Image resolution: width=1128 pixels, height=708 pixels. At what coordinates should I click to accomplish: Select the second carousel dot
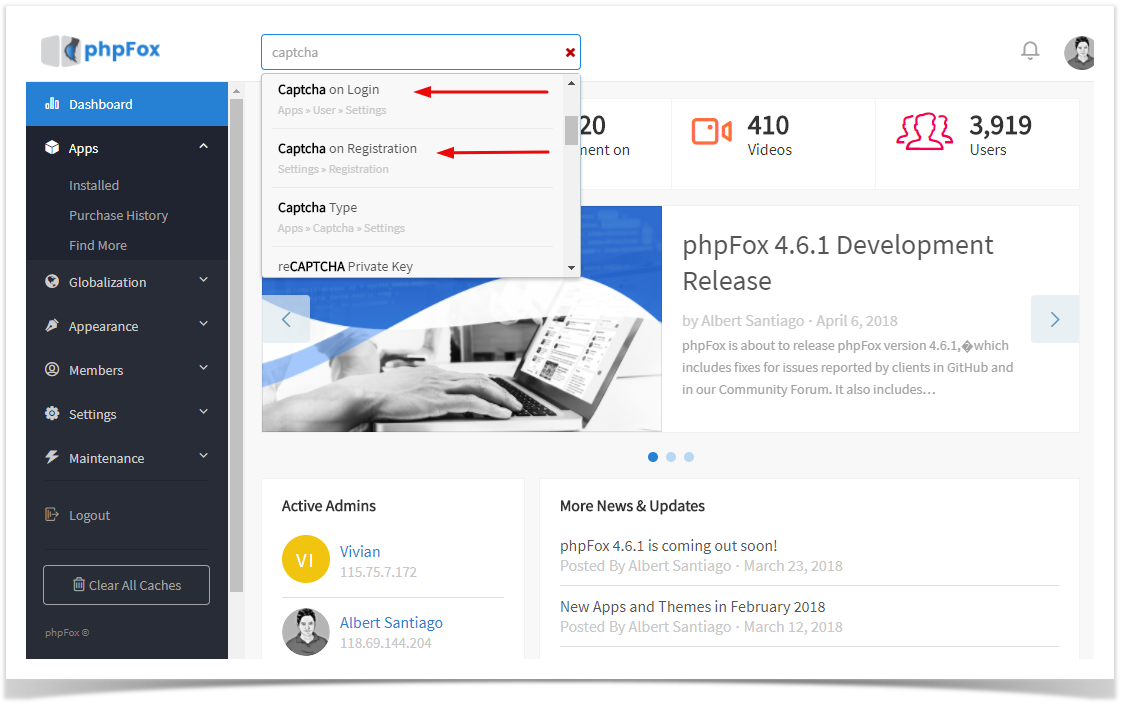coord(670,457)
